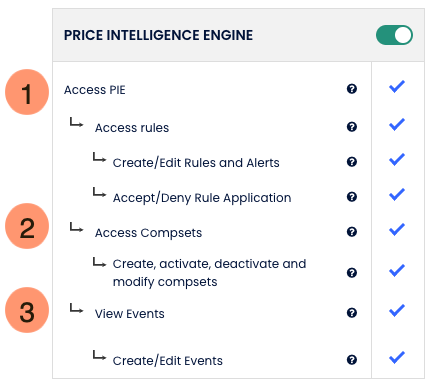The height and width of the screenshot is (388, 432).
Task: Show help for modify compsets permission
Action: coord(352,273)
